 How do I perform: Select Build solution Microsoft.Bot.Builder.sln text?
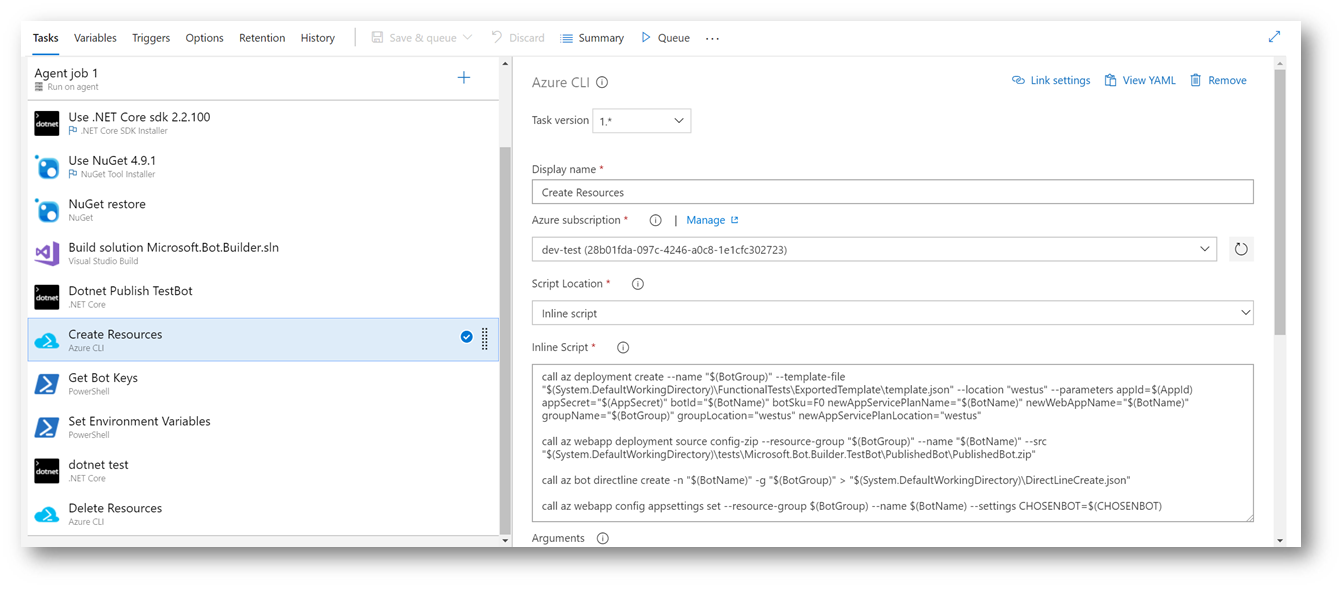tap(173, 247)
